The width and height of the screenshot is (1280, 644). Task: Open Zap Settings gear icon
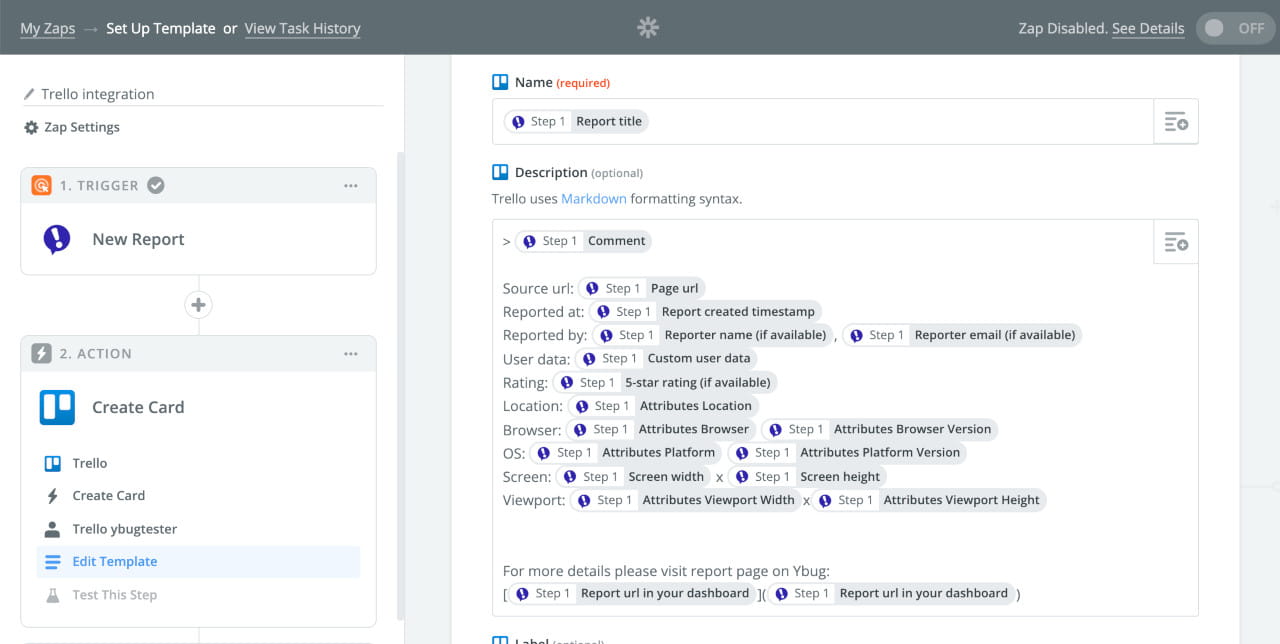(31, 128)
